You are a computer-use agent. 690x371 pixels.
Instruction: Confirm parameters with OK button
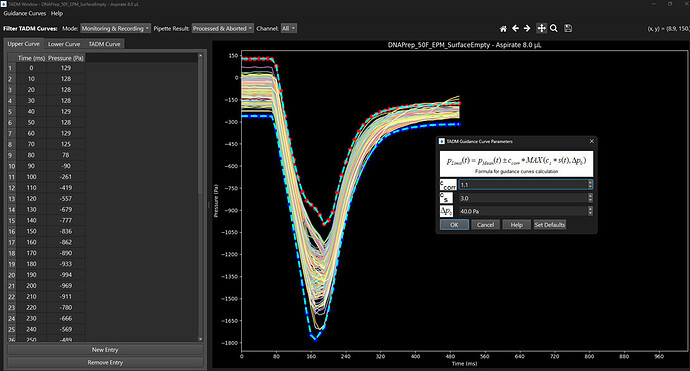click(454, 224)
